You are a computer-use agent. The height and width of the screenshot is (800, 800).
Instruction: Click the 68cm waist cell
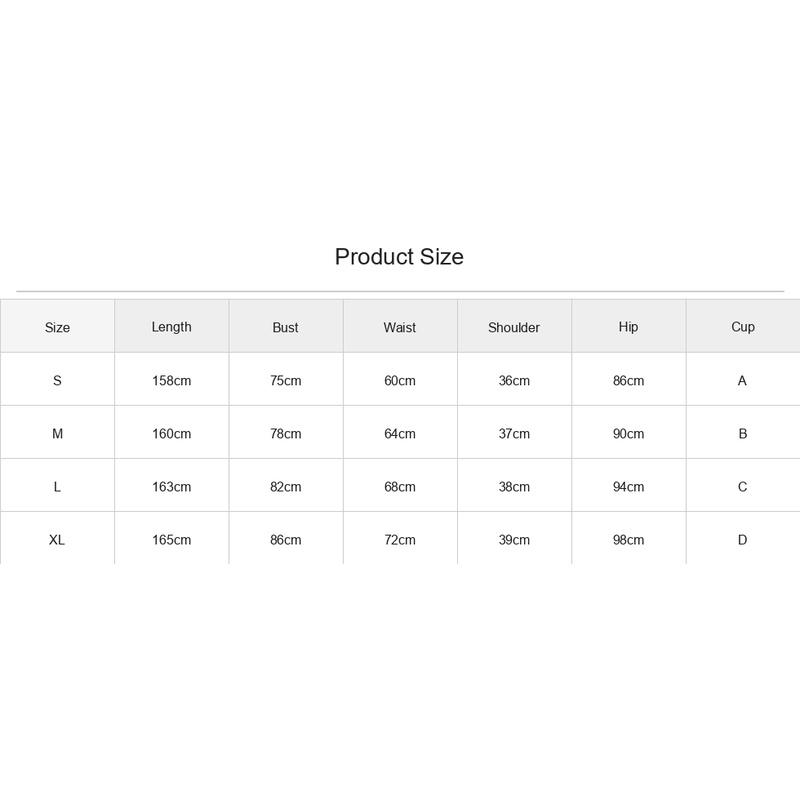[x=399, y=486]
